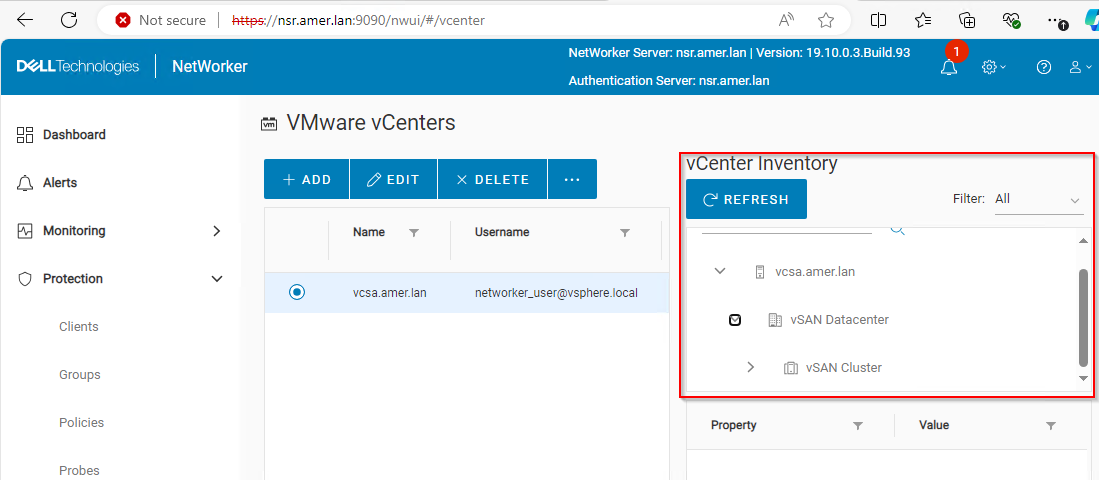Select the vcsa.amer.lan radio button

[297, 292]
